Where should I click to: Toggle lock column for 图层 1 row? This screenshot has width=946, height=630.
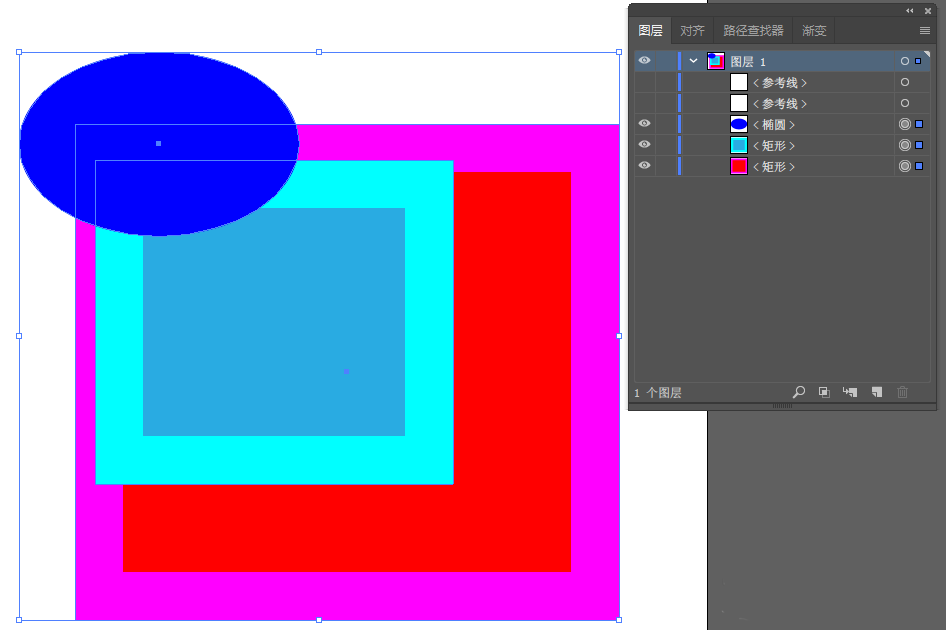tap(666, 61)
